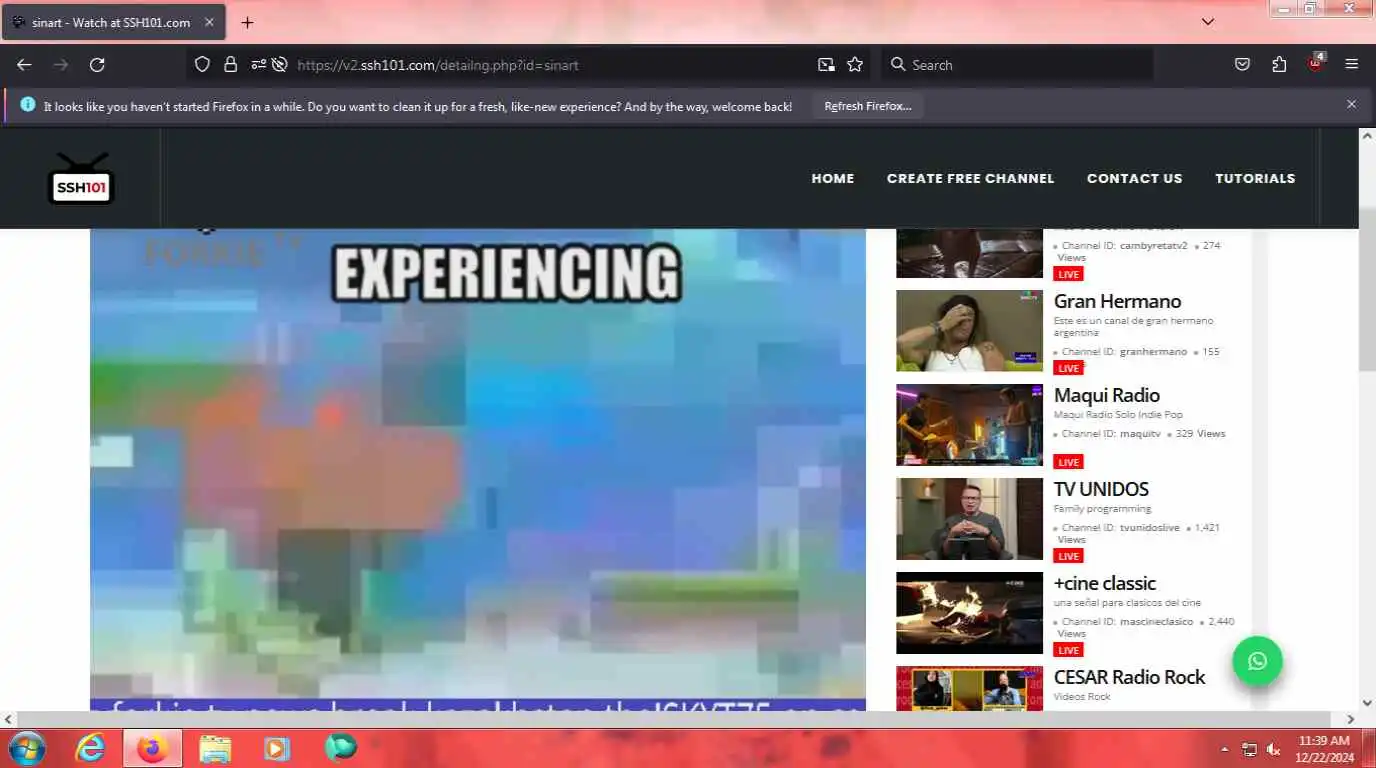This screenshot has width=1376, height=768.
Task: Open a new tab with the plus button
Action: point(247,22)
